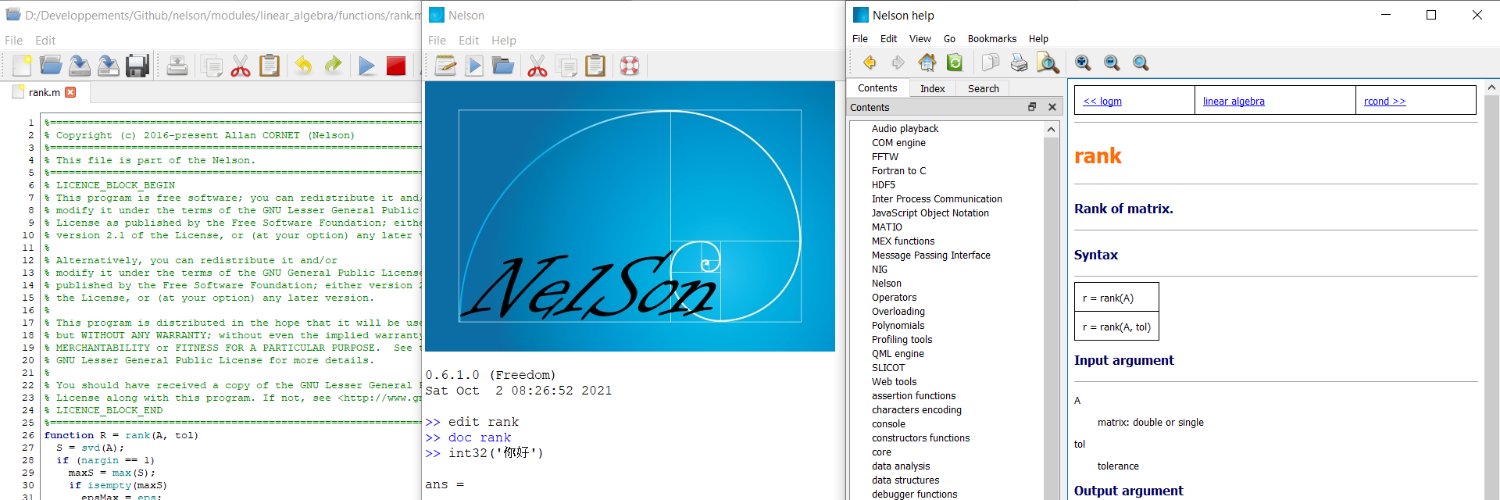Zoom in on the help page
The width and height of the screenshot is (1500, 500).
click(x=1082, y=63)
